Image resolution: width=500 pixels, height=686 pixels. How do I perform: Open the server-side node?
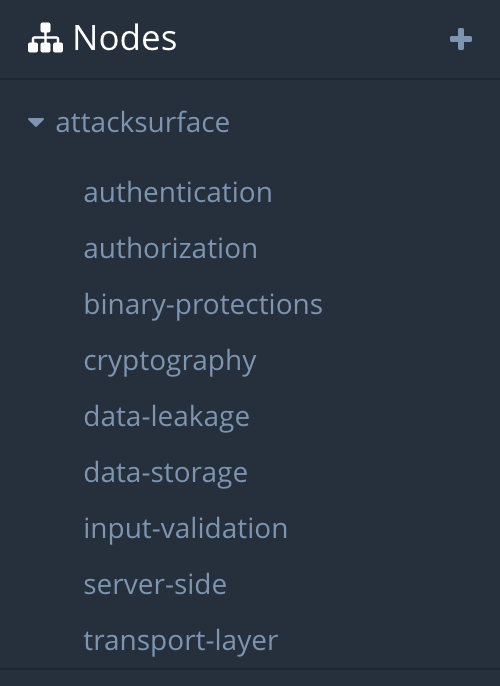pyautogui.click(x=155, y=584)
